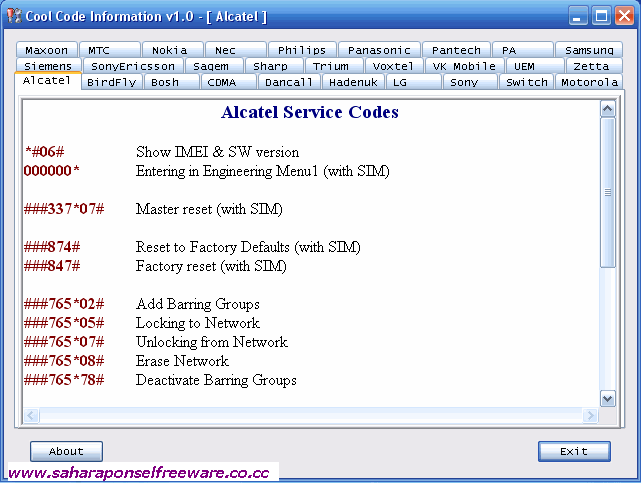Switch to the Switch tab
Viewport: 641px width, 483px height.
[527, 82]
